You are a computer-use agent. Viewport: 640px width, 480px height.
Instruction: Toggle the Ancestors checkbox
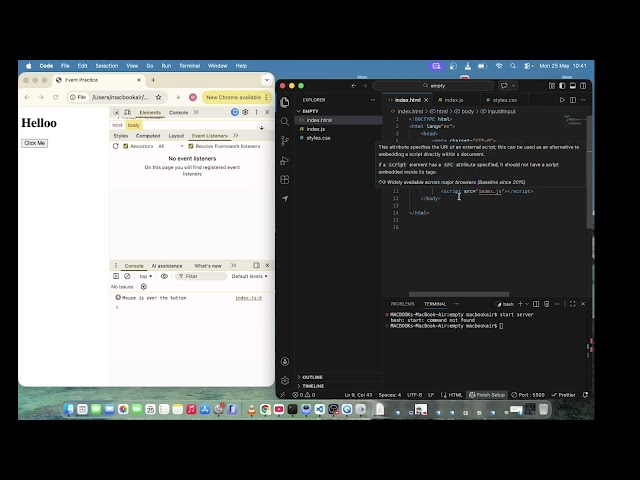point(126,146)
